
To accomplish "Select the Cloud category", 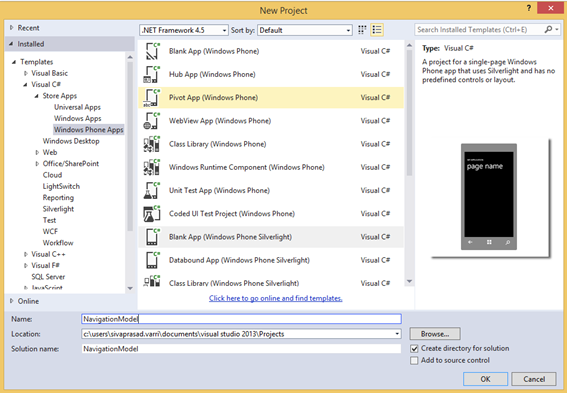I will point(52,175).
